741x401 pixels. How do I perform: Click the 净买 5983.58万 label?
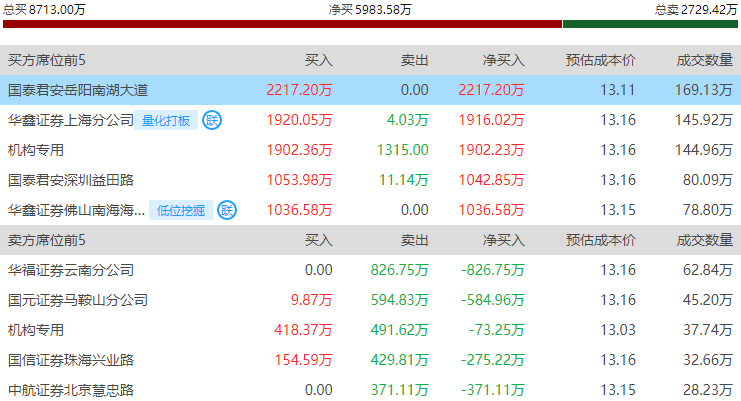click(x=370, y=9)
